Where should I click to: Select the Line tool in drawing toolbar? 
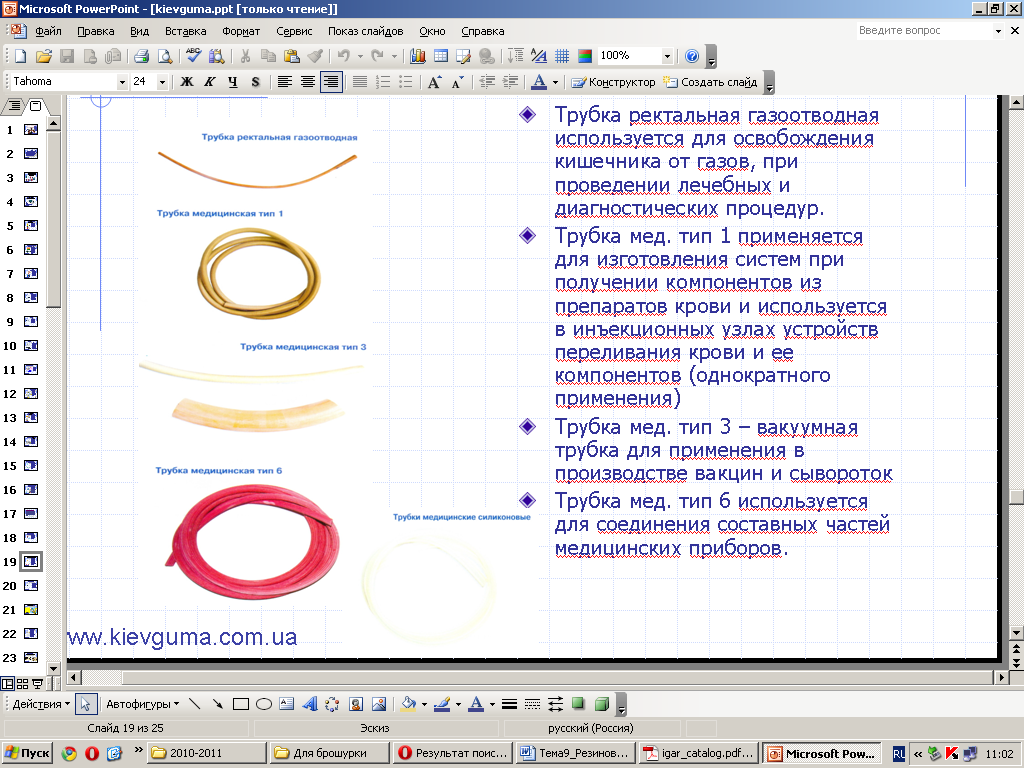(x=195, y=704)
